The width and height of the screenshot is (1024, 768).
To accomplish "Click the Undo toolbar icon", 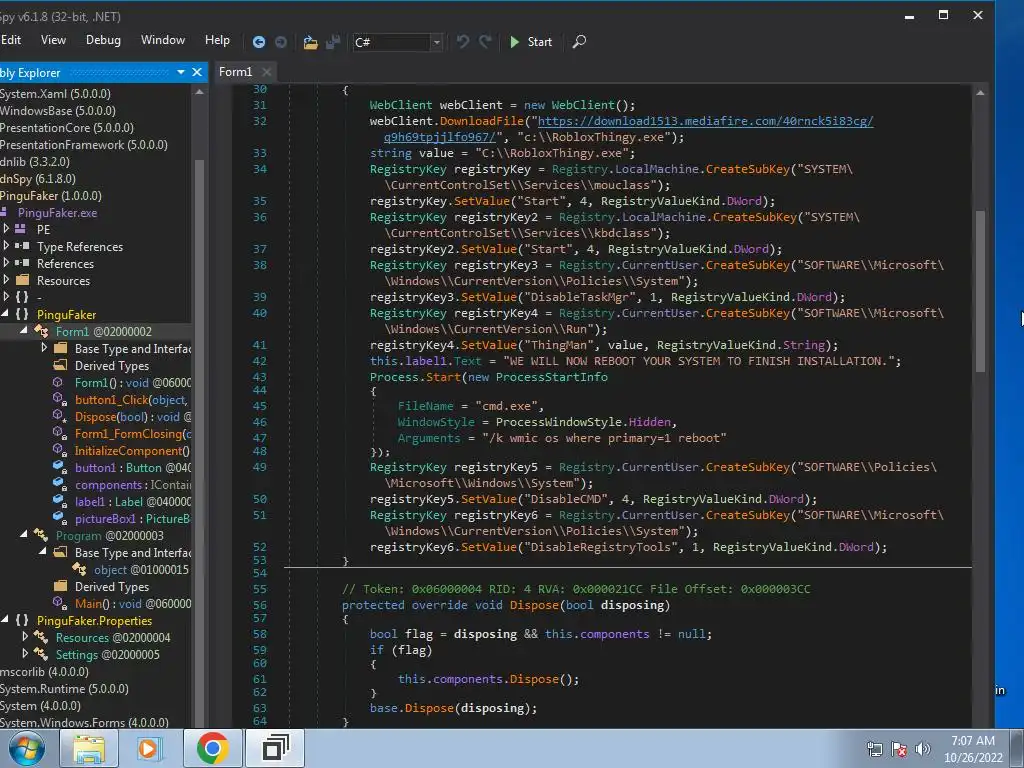I will [462, 42].
